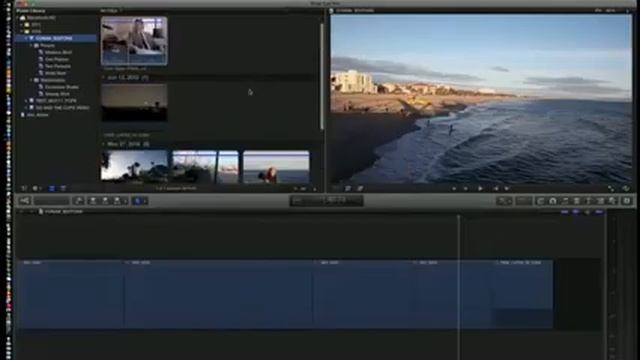
Task: Click the timeline playhead line
Action: (x=459, y=287)
